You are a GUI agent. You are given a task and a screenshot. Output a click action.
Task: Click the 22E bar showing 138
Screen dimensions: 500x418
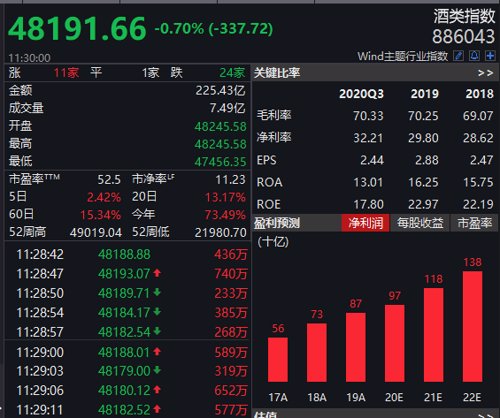[x=472, y=327]
